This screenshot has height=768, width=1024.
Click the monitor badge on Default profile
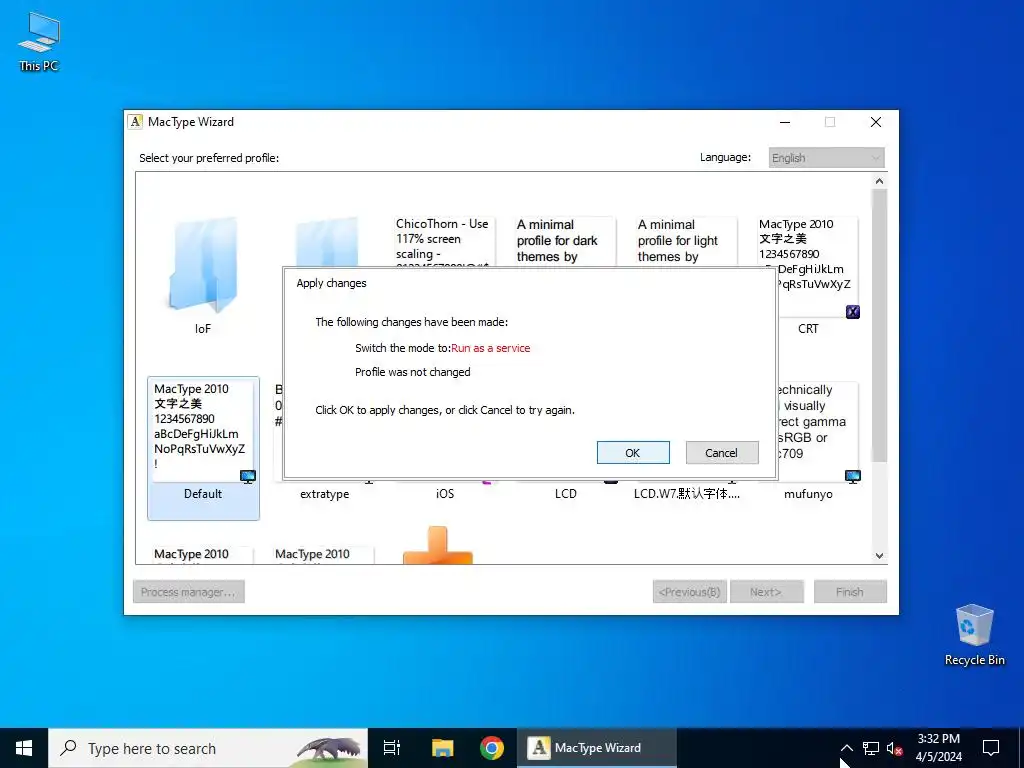click(248, 476)
